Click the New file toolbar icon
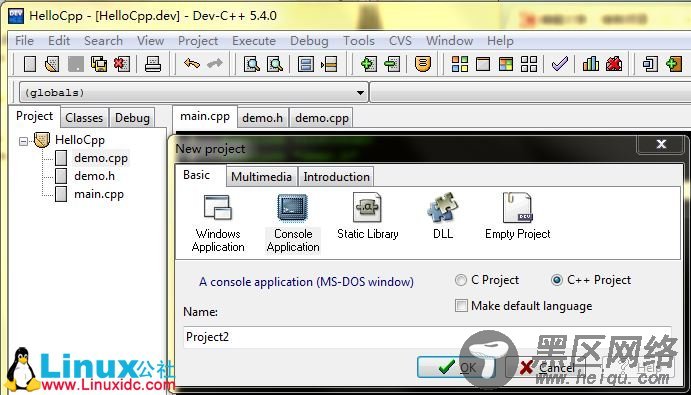The image size is (691, 395). (x=30, y=64)
